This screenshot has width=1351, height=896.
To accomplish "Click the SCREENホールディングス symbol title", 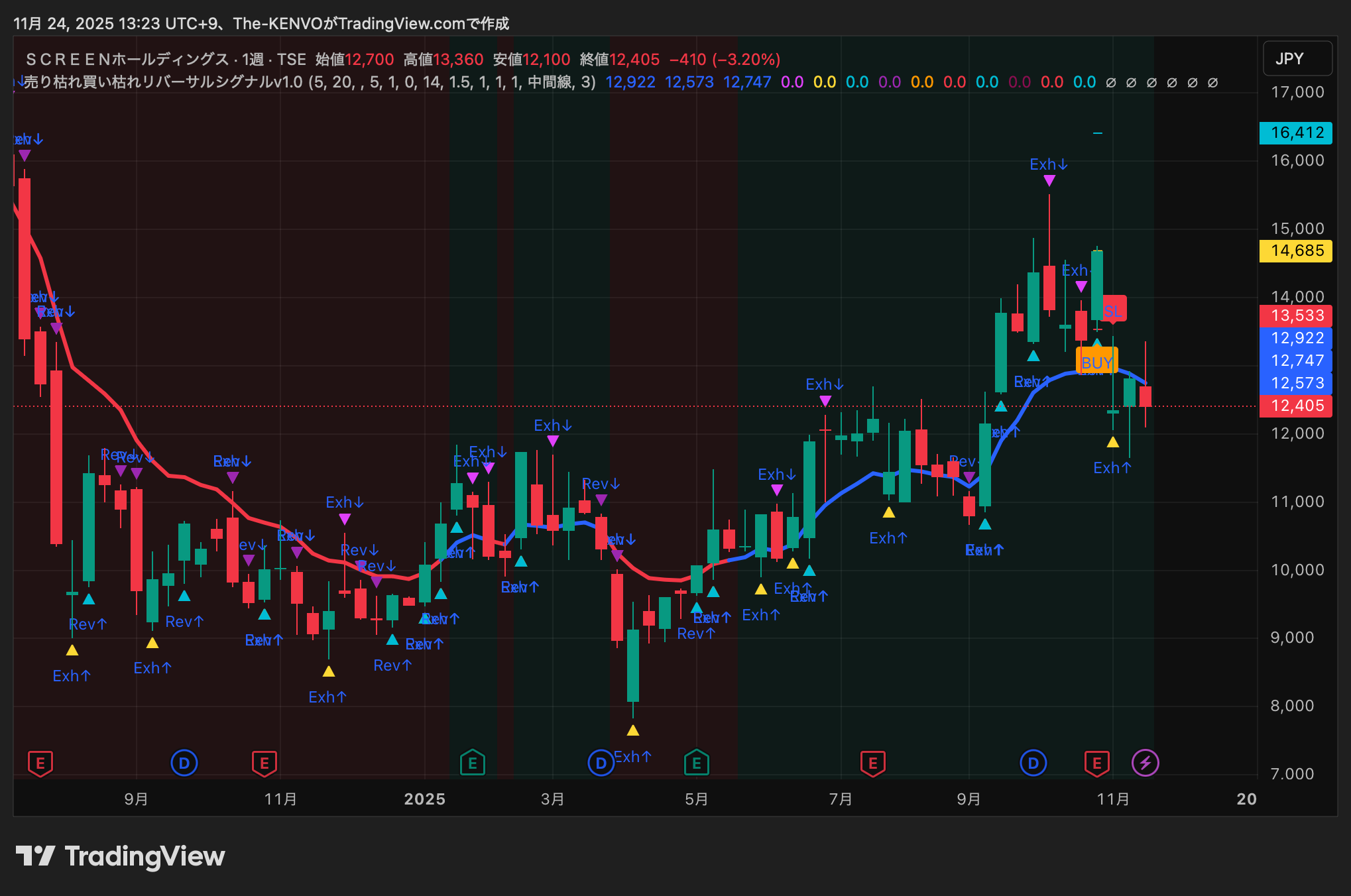I will [126, 60].
